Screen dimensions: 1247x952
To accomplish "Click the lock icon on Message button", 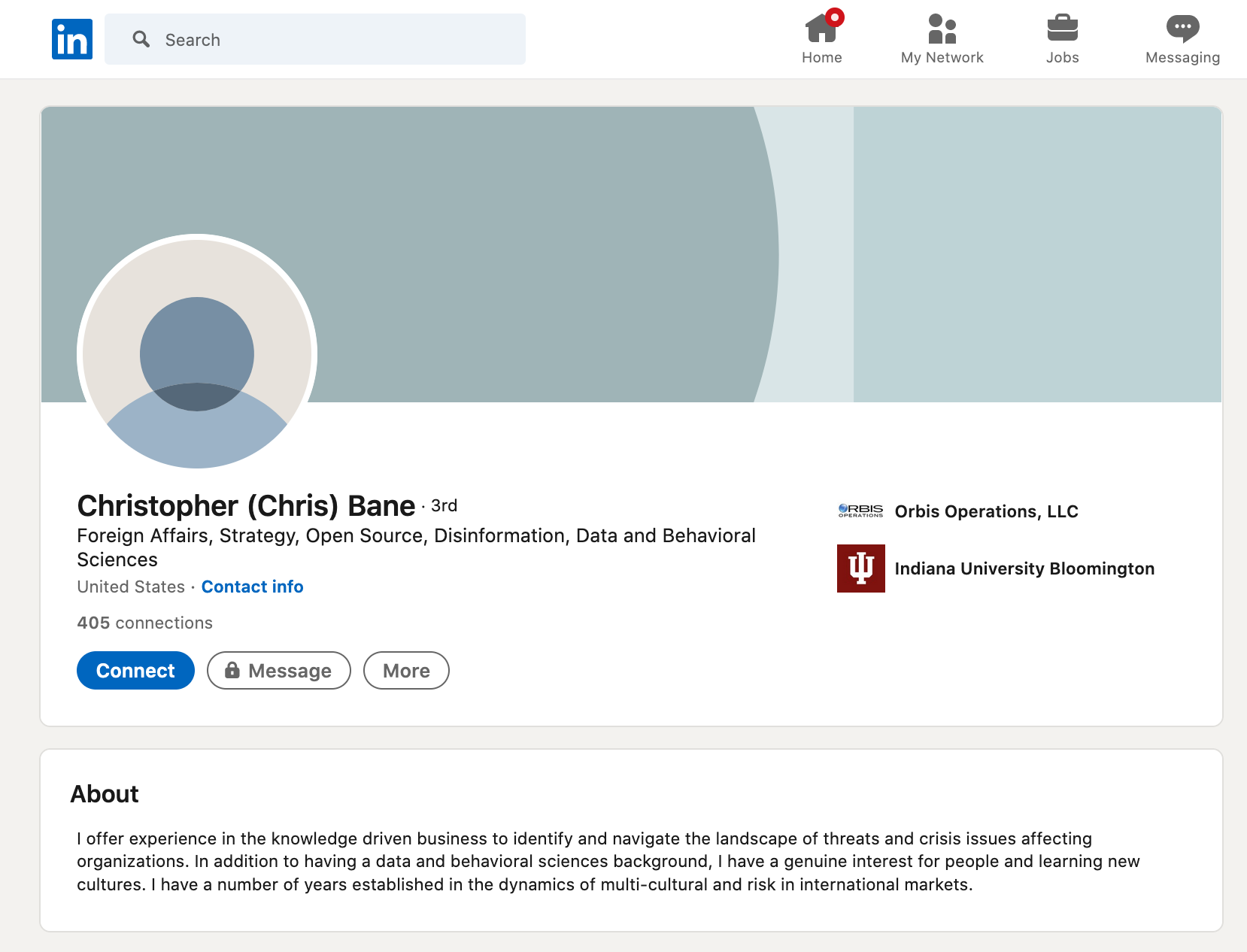I will pos(232,670).
